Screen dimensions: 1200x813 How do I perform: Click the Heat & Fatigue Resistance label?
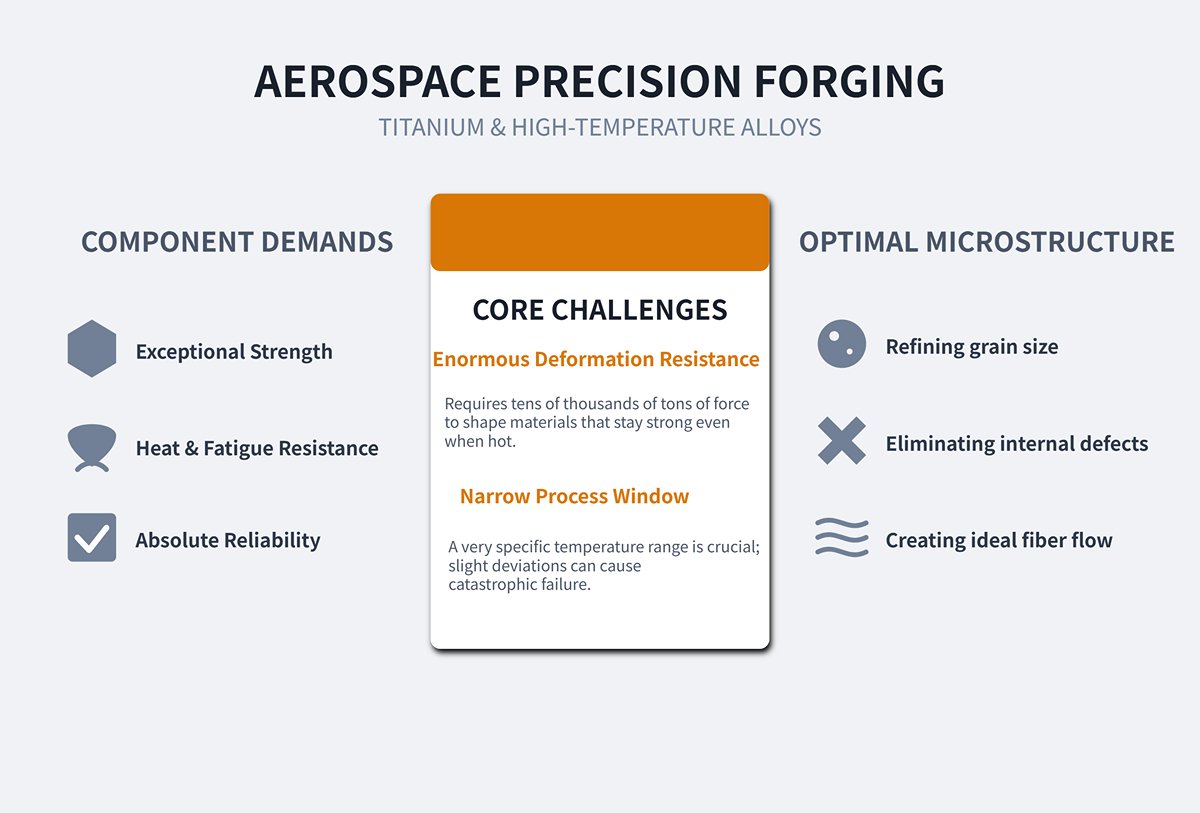click(257, 449)
